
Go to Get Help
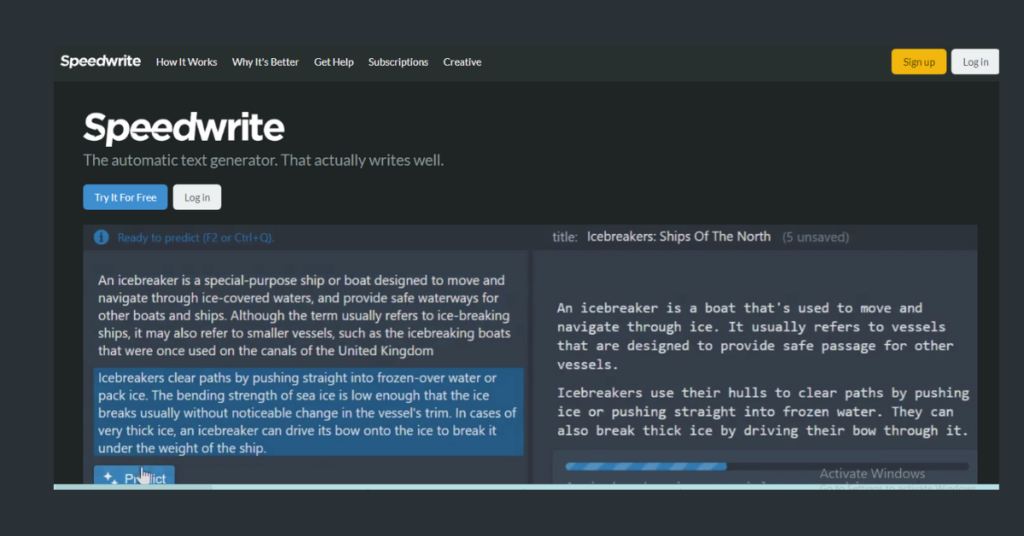click(334, 62)
